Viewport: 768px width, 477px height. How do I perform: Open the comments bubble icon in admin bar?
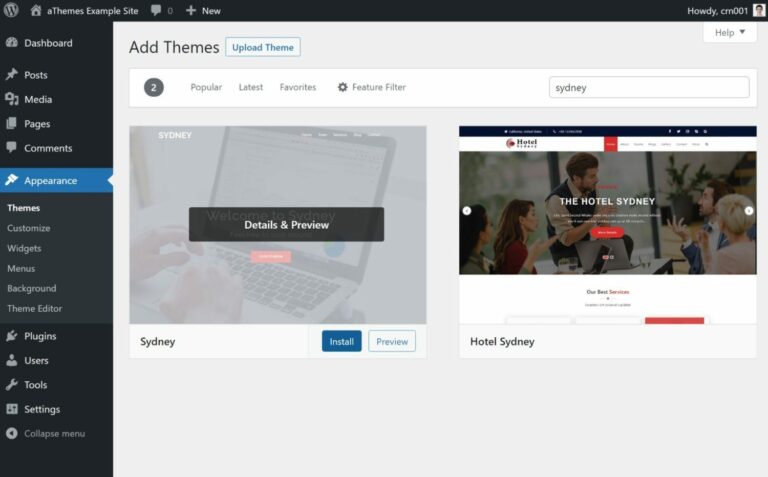click(x=156, y=10)
